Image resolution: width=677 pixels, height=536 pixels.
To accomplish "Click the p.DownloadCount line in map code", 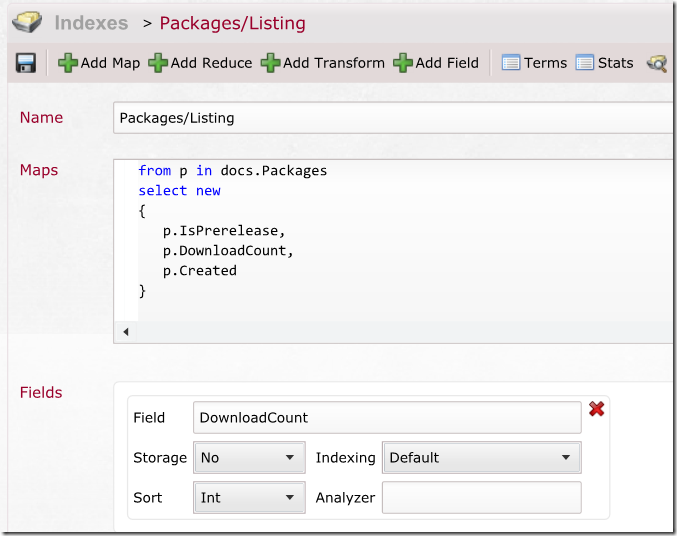I will (x=228, y=251).
